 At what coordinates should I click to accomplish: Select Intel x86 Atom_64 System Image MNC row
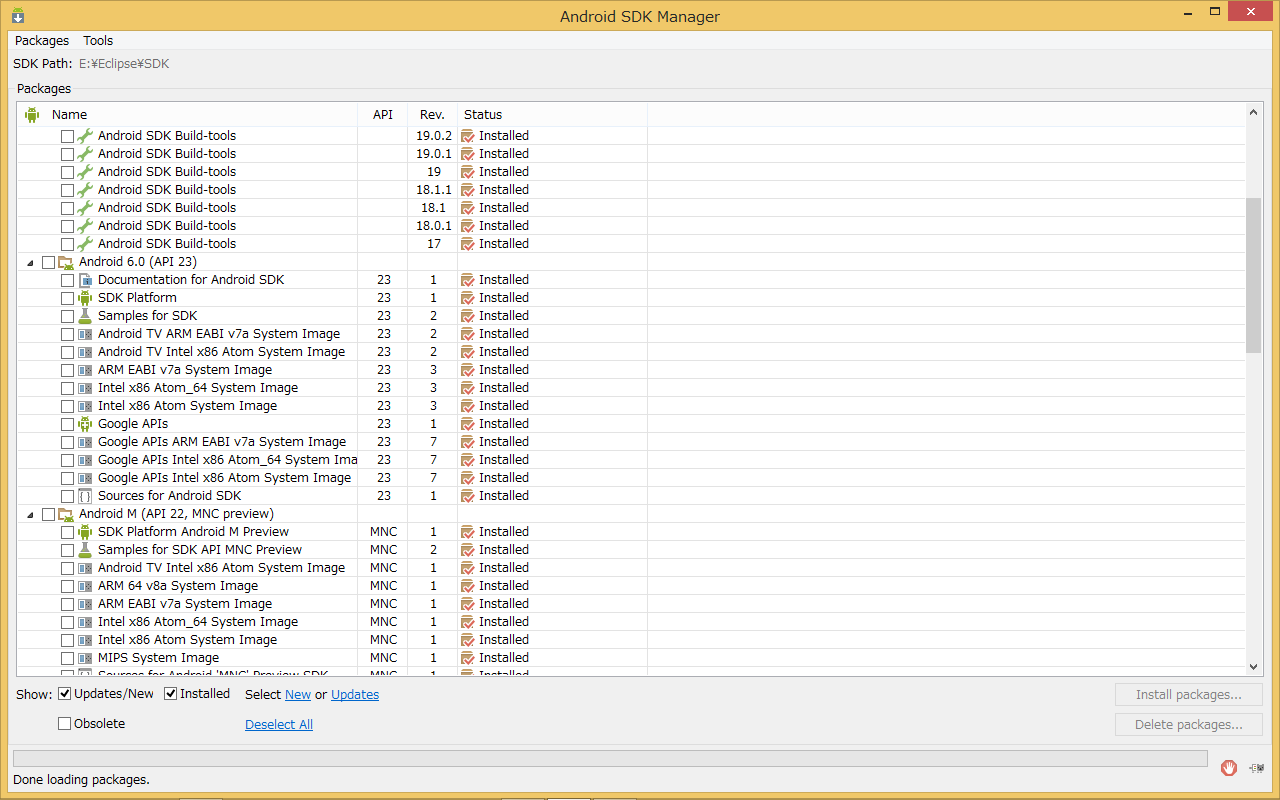(x=632, y=622)
